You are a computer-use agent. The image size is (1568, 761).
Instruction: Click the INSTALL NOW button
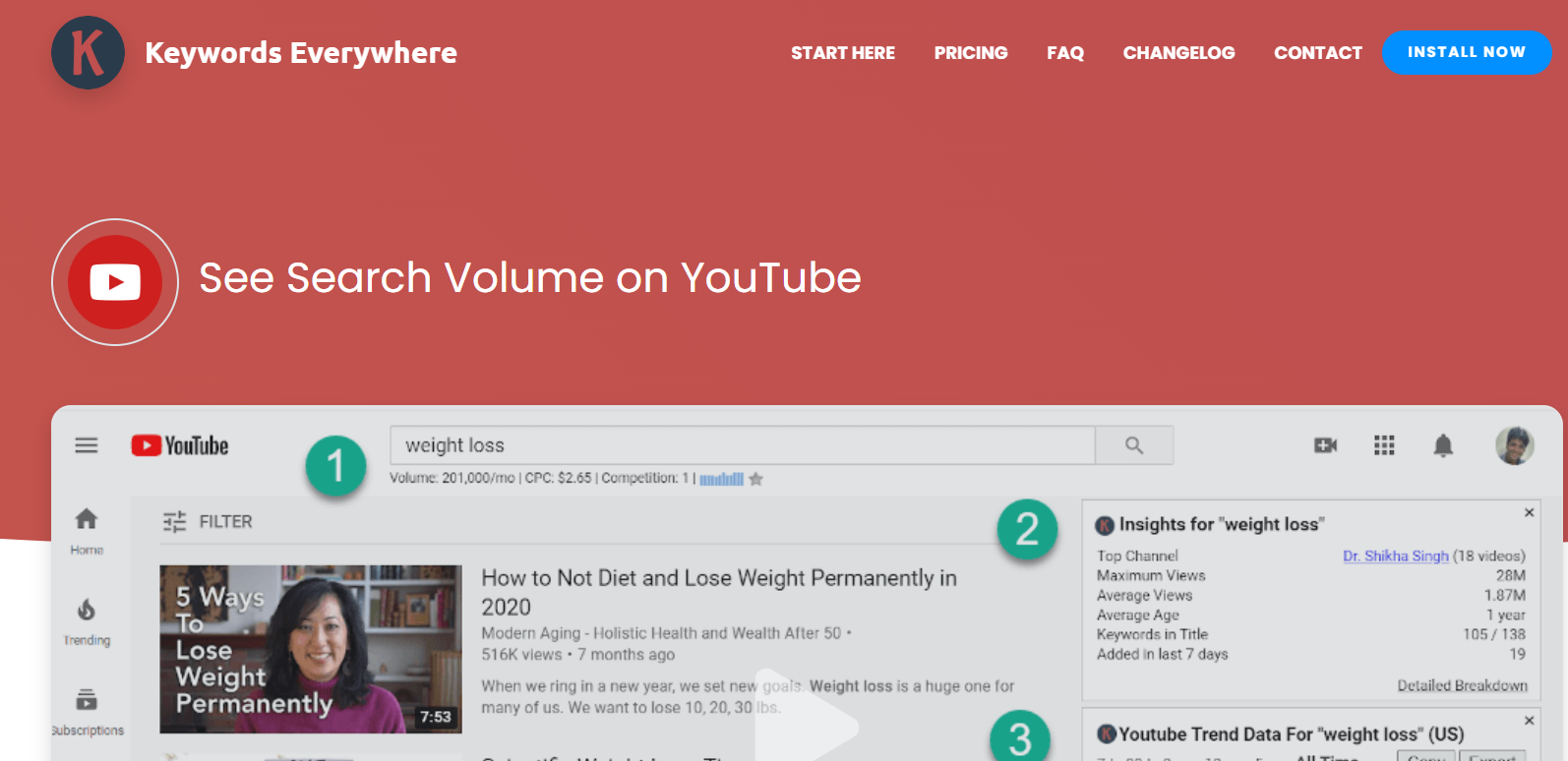(x=1467, y=52)
